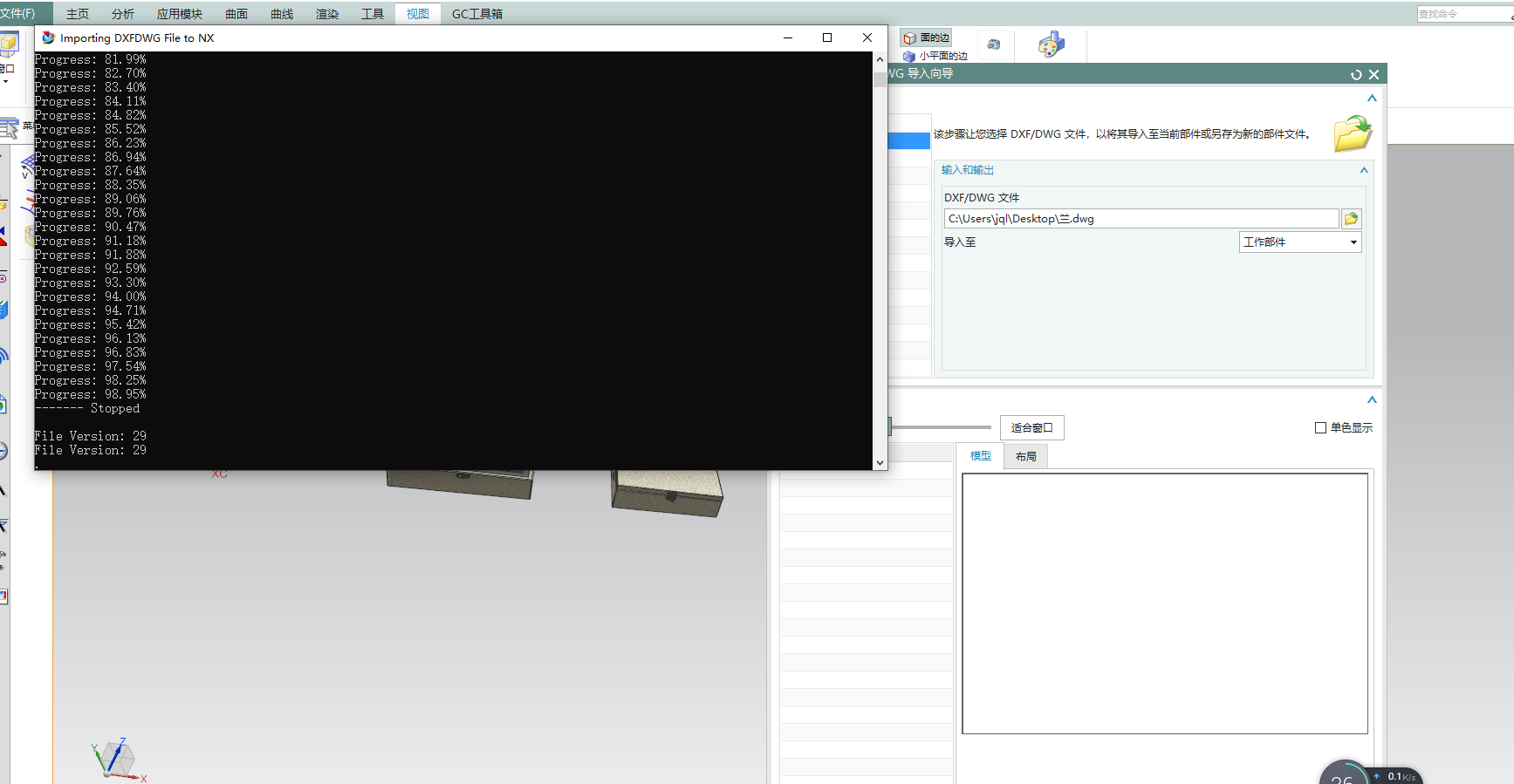
Task: Click the 输入和输出 section header text
Action: coord(968,170)
